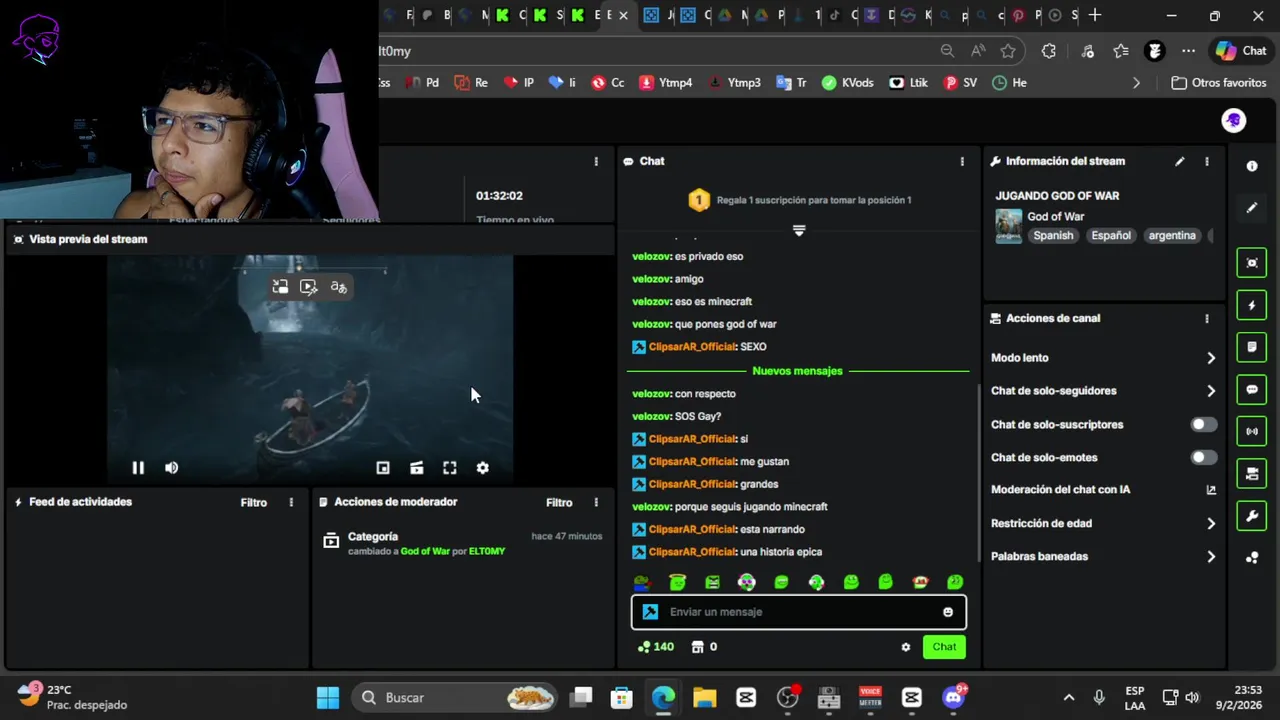Click gift subscription rank 1 banner
The image size is (1280, 720).
coord(799,200)
